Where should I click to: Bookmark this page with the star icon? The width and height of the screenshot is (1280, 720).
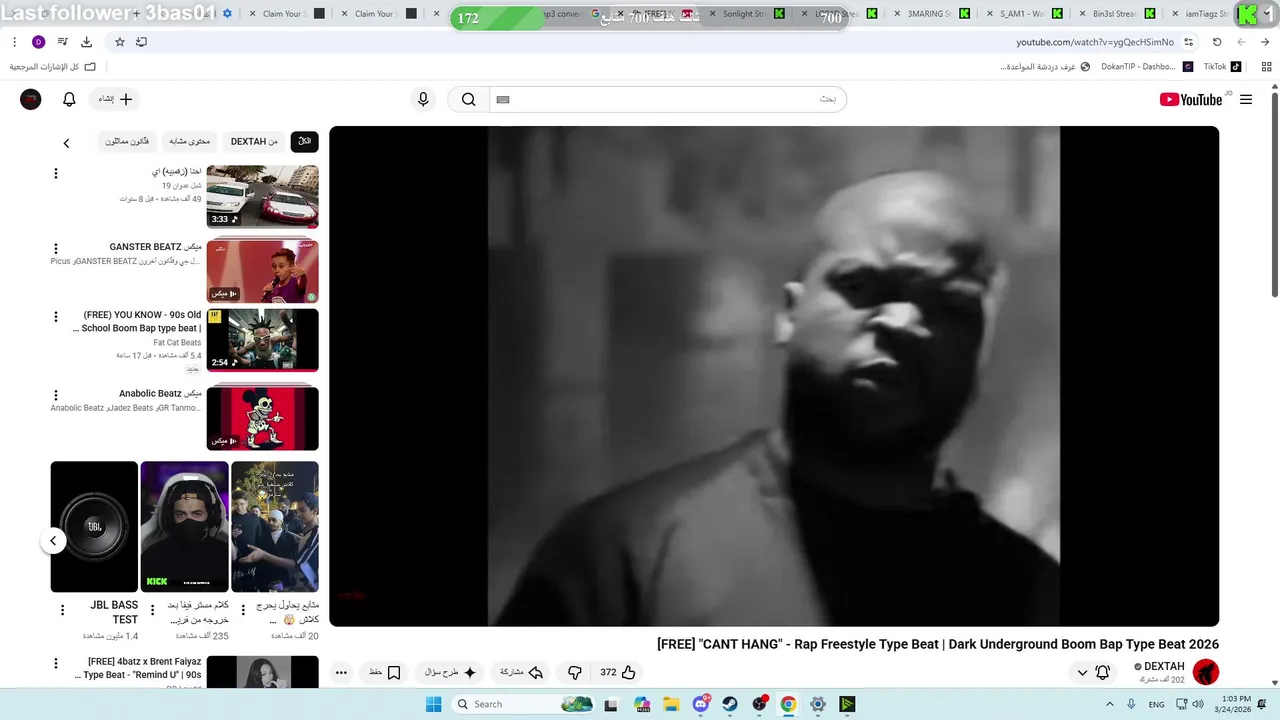(x=120, y=42)
